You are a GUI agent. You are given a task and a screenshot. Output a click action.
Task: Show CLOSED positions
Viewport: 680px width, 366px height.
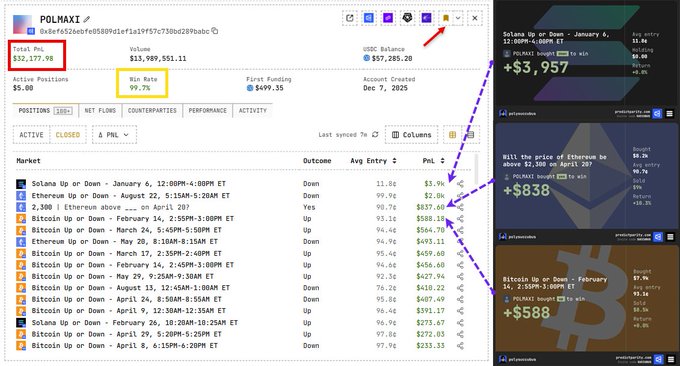click(68, 135)
